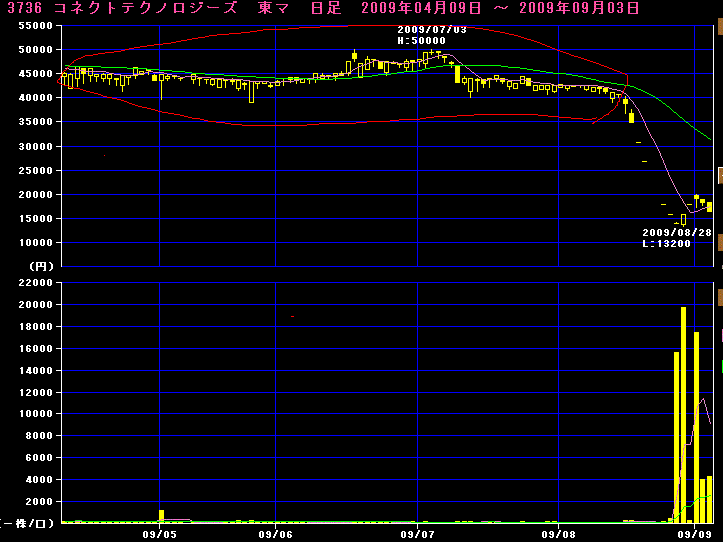The height and width of the screenshot is (542, 723).
Task: Click the 株/口 volume unit label
Action: pyautogui.click(x=30, y=523)
